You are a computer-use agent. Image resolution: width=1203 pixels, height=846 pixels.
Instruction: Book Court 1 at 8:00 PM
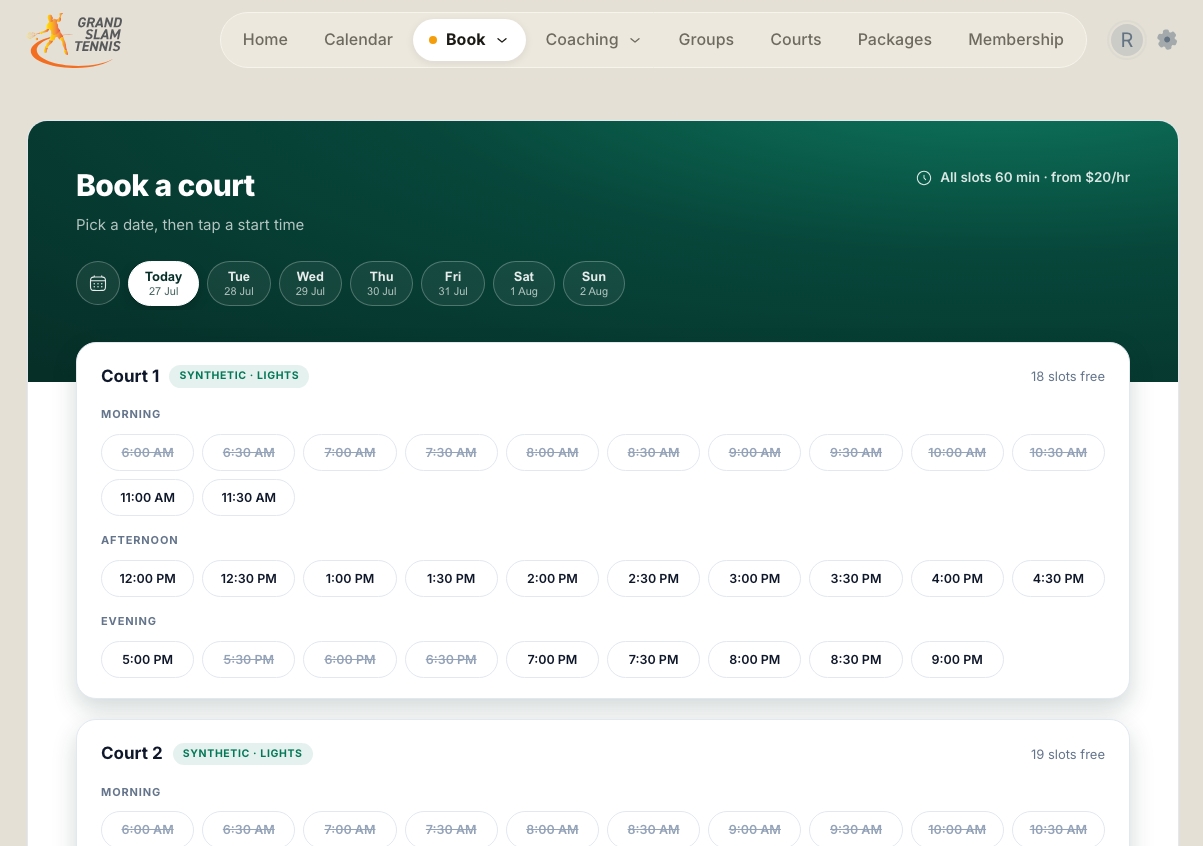click(x=755, y=659)
